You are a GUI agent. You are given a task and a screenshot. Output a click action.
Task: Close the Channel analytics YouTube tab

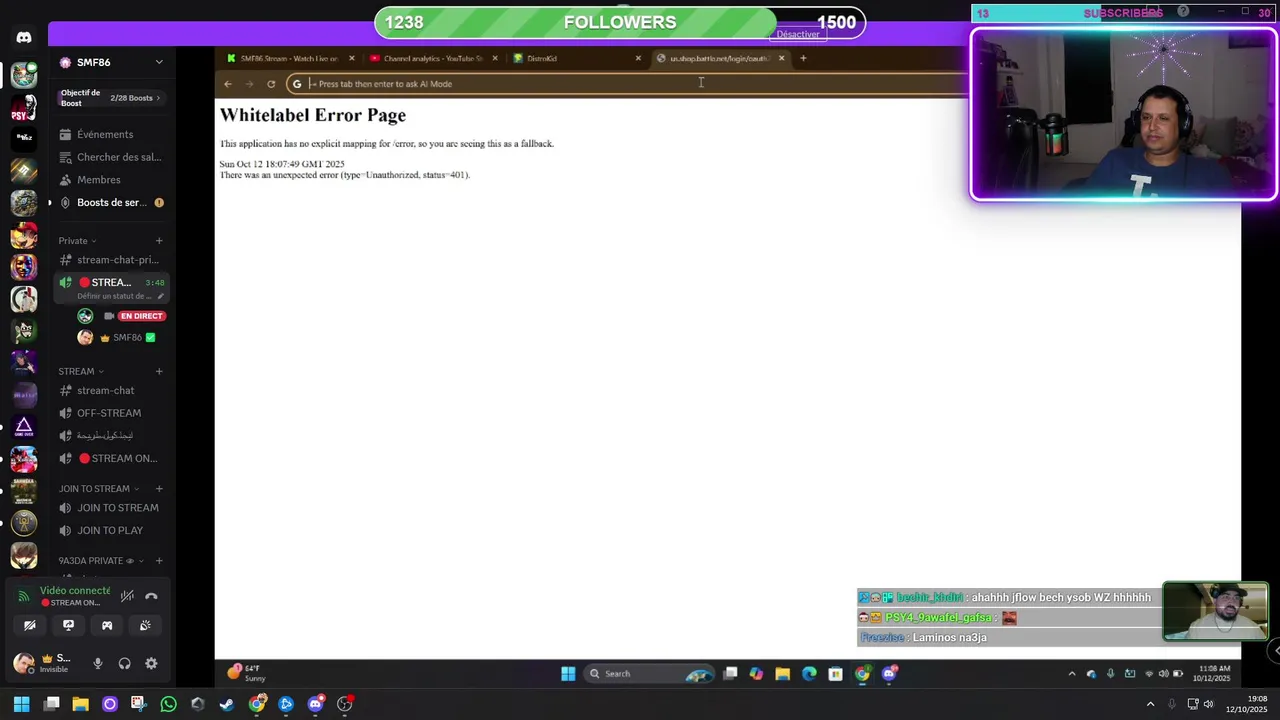pos(494,58)
